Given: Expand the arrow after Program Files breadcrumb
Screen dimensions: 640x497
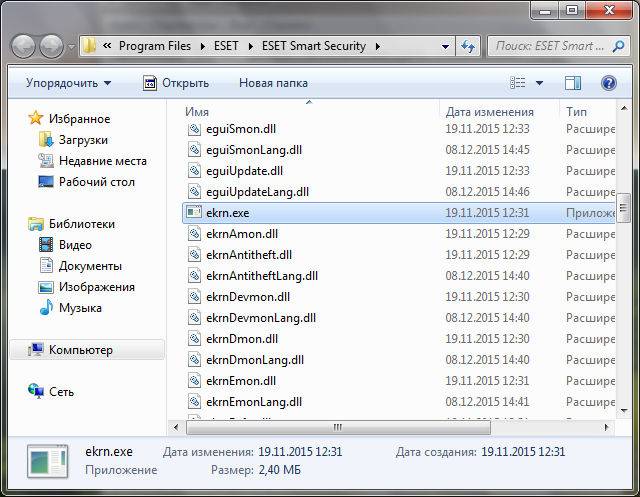Looking at the screenshot, I should pos(202,46).
